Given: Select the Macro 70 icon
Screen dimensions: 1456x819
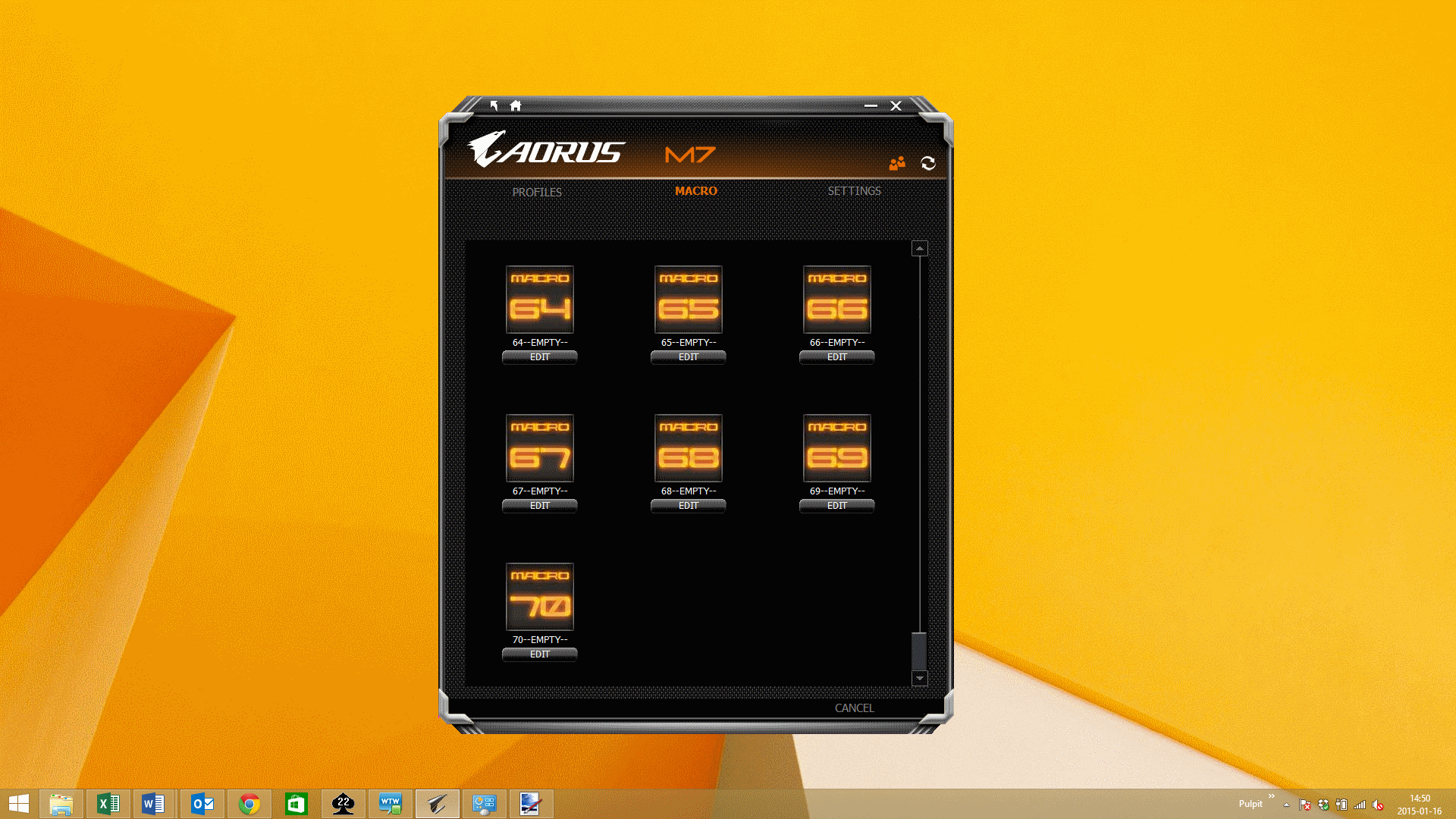Looking at the screenshot, I should coord(540,597).
